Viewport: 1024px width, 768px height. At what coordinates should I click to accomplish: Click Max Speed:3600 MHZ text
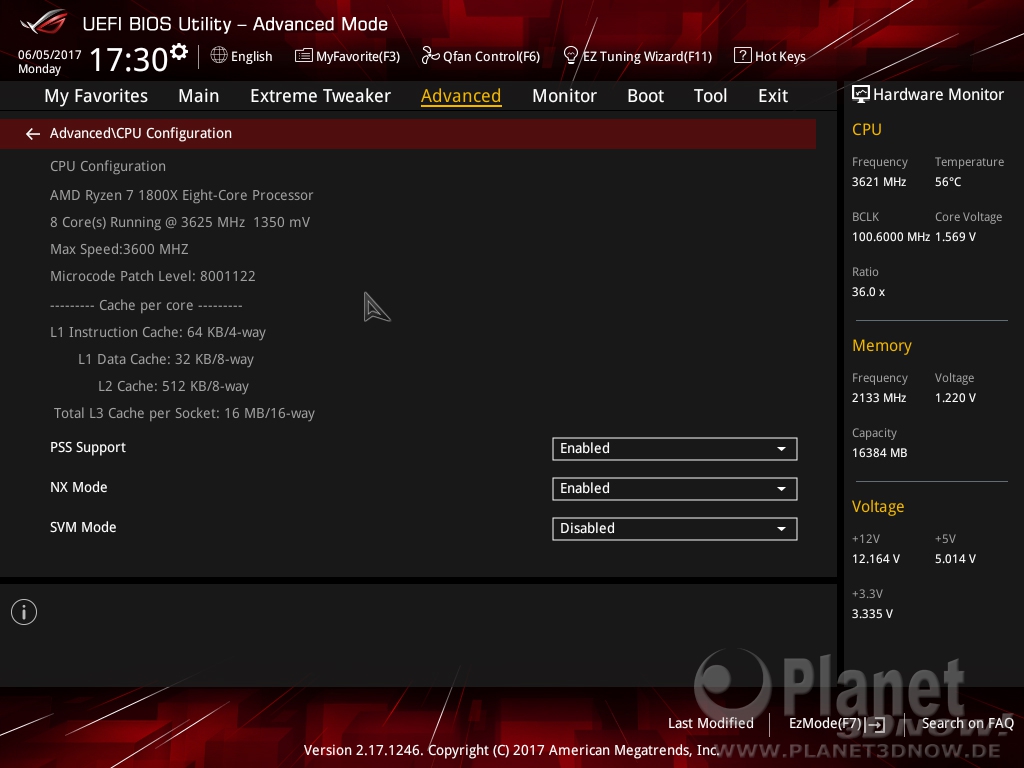point(119,249)
